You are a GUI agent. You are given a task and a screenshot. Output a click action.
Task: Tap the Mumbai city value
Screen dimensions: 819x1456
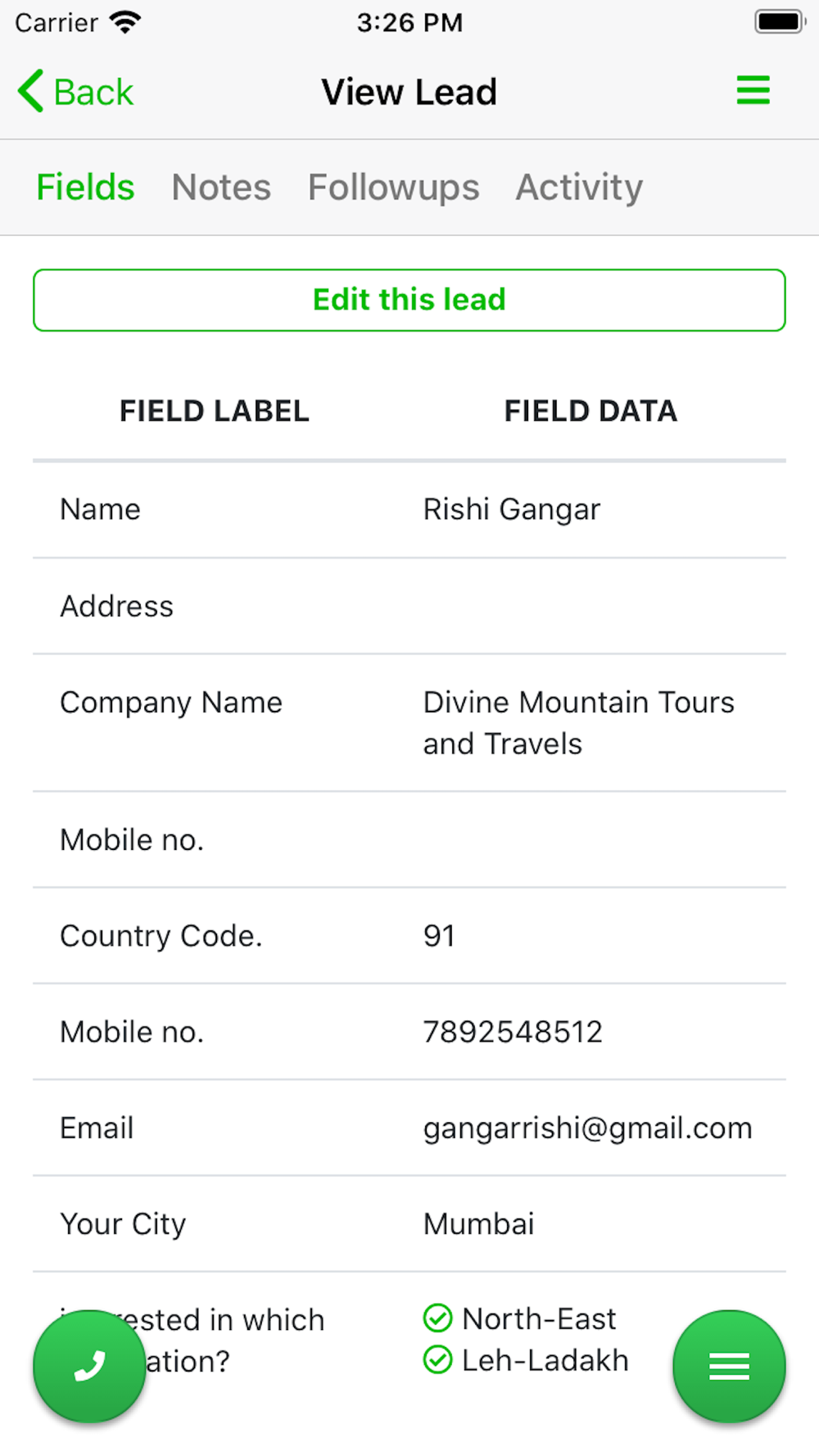pyautogui.click(x=478, y=1224)
